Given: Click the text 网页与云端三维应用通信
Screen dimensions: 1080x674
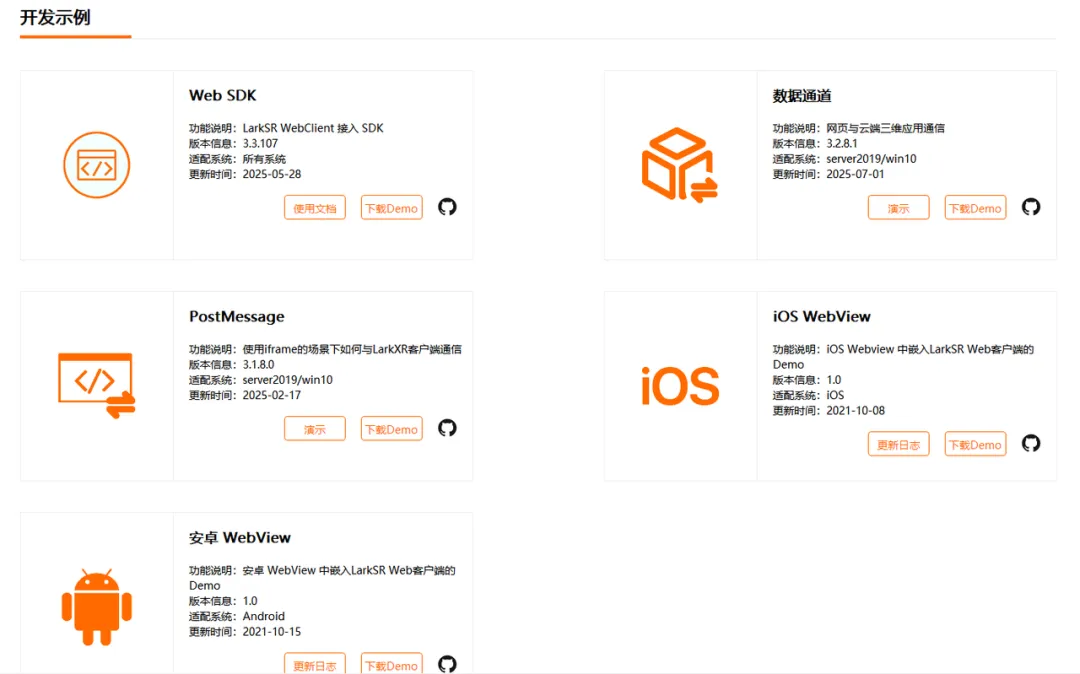Looking at the screenshot, I should point(885,128).
